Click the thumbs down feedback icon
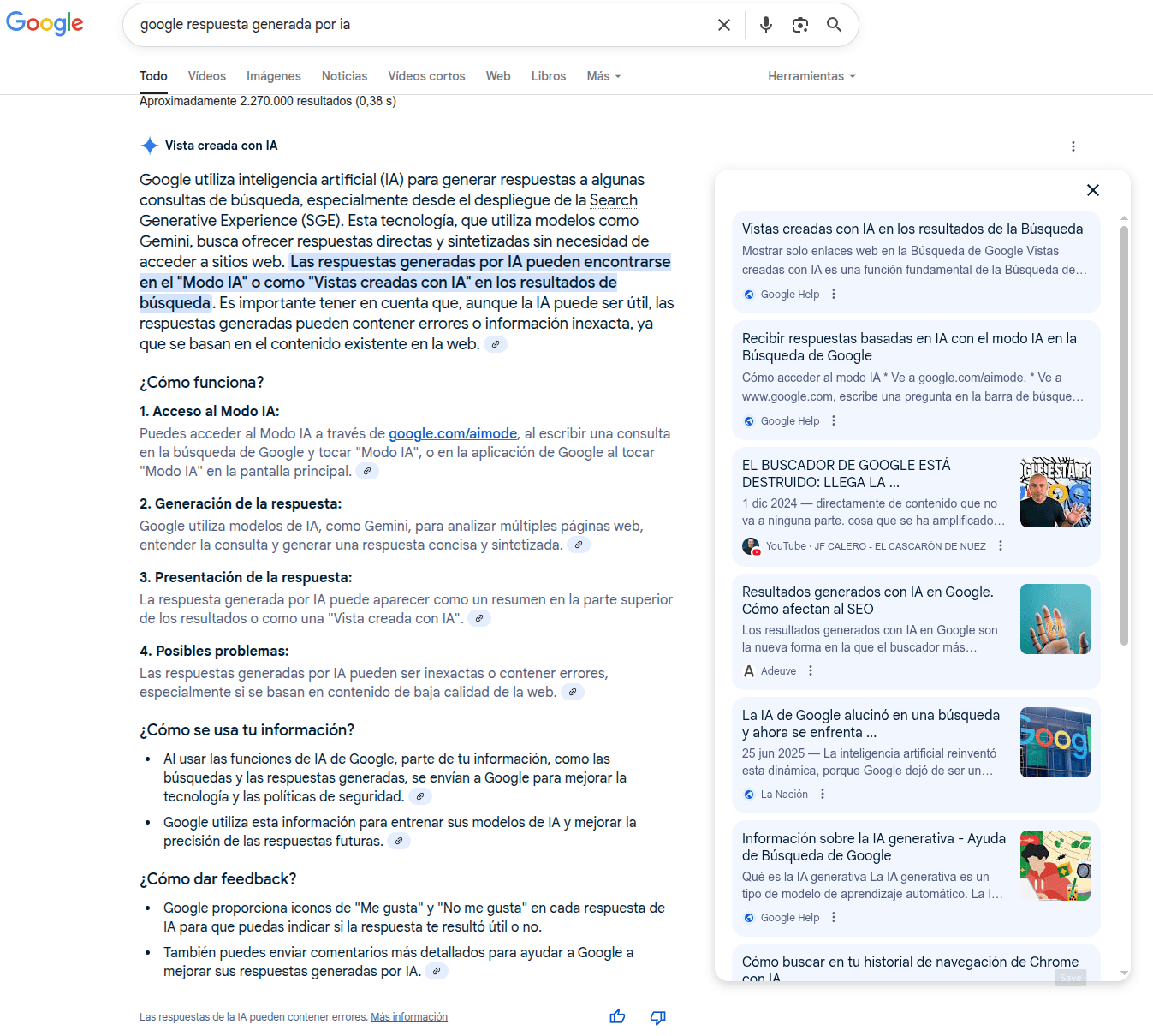Image resolution: width=1153 pixels, height=1036 pixels. coord(657,1016)
